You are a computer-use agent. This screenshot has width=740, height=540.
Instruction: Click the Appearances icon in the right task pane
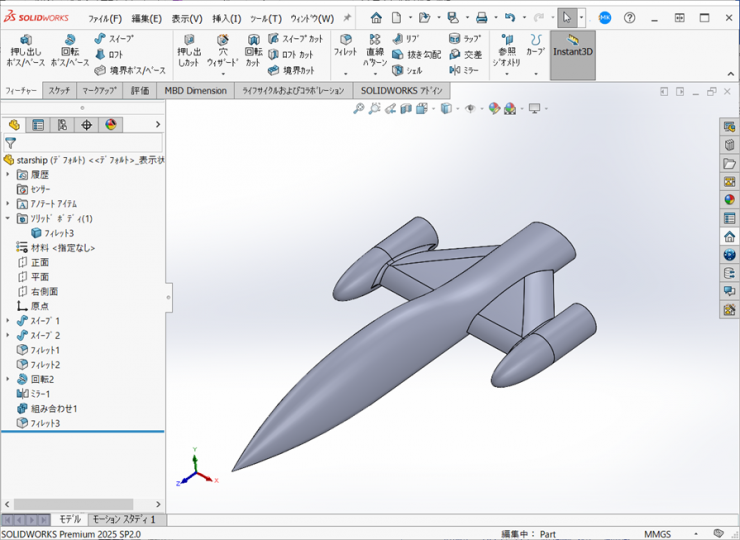729,199
